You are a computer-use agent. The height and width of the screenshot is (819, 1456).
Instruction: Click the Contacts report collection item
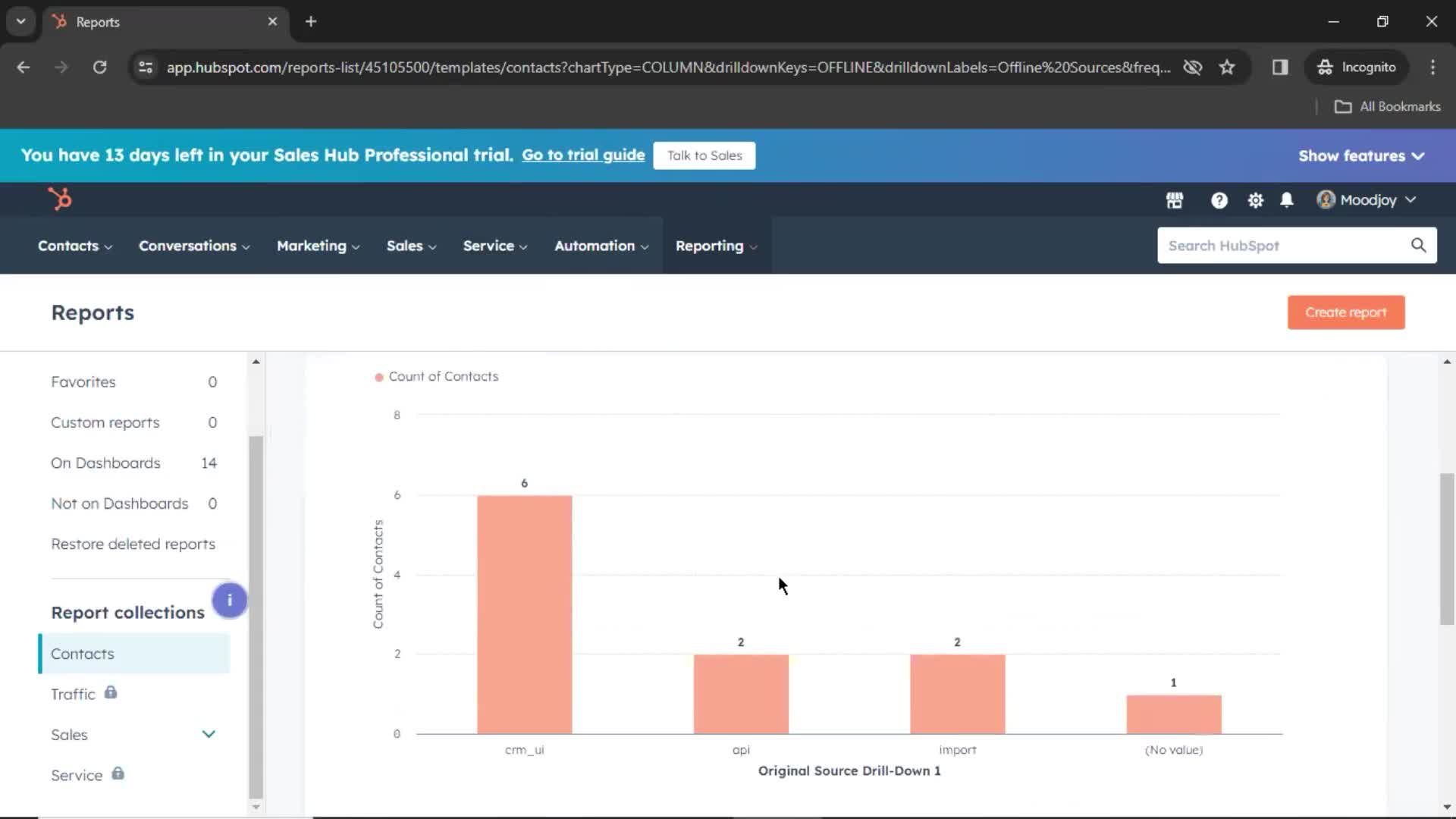point(82,653)
